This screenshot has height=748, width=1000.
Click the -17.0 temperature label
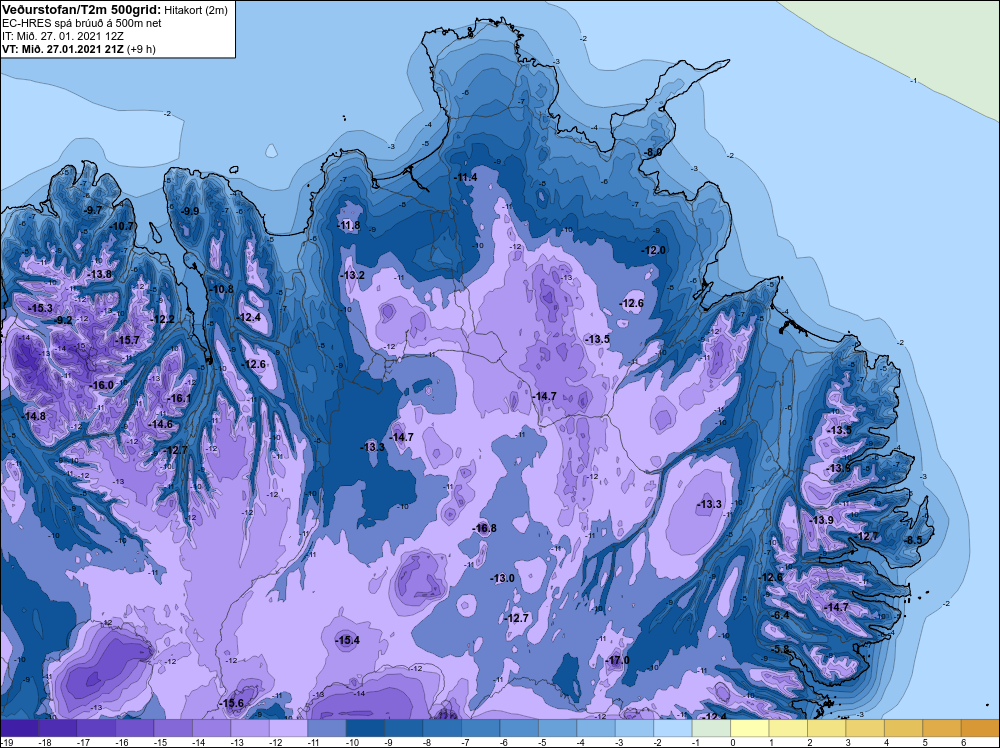[617, 659]
